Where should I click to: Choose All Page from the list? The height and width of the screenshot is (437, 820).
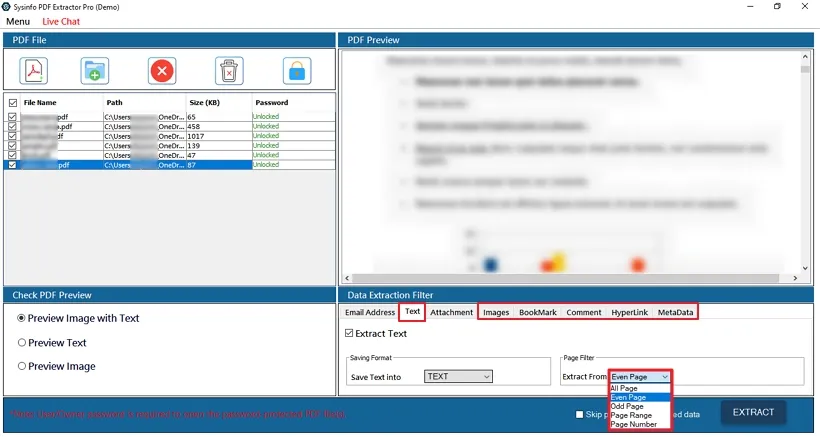[640, 388]
